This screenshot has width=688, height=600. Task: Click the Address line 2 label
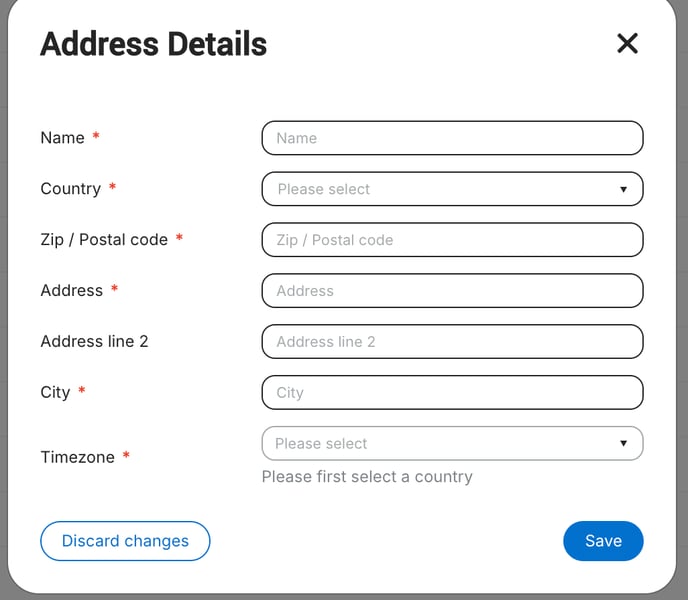[x=94, y=341]
